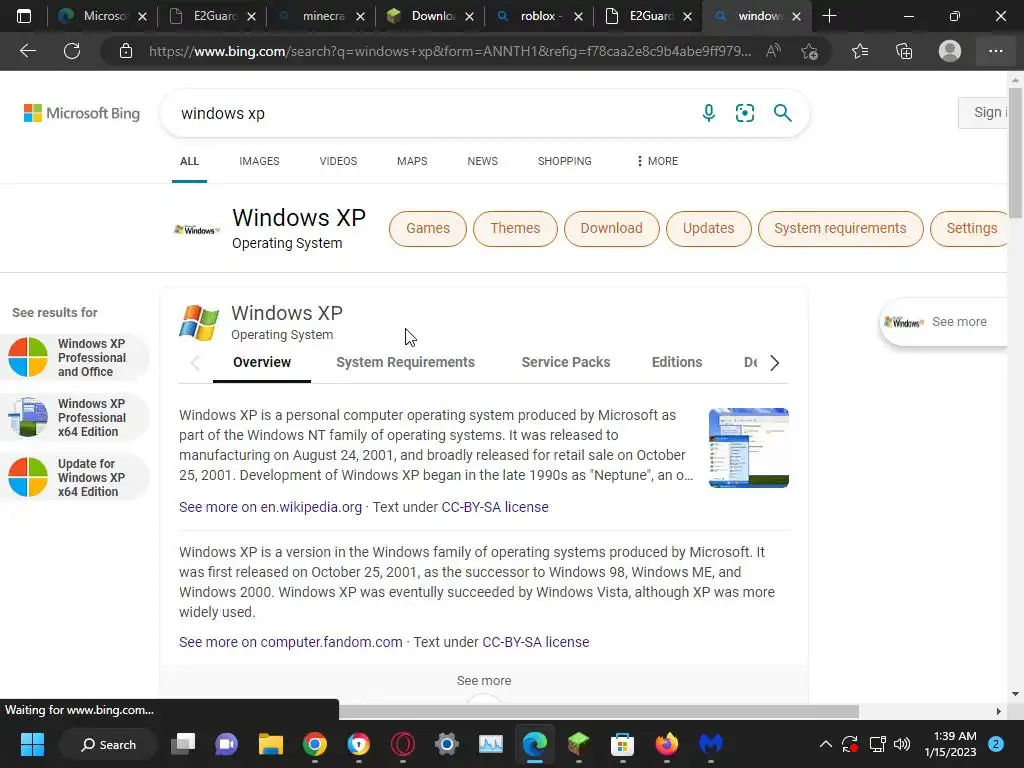Open visual search camera icon

click(x=744, y=113)
